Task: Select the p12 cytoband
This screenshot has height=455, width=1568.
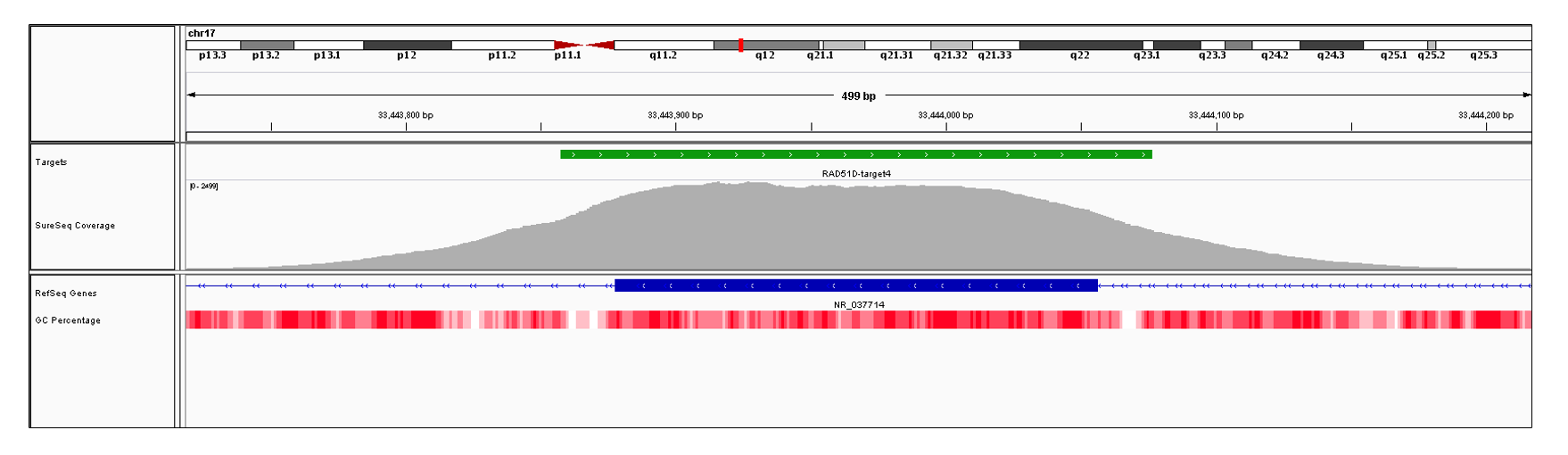Action: point(408,45)
